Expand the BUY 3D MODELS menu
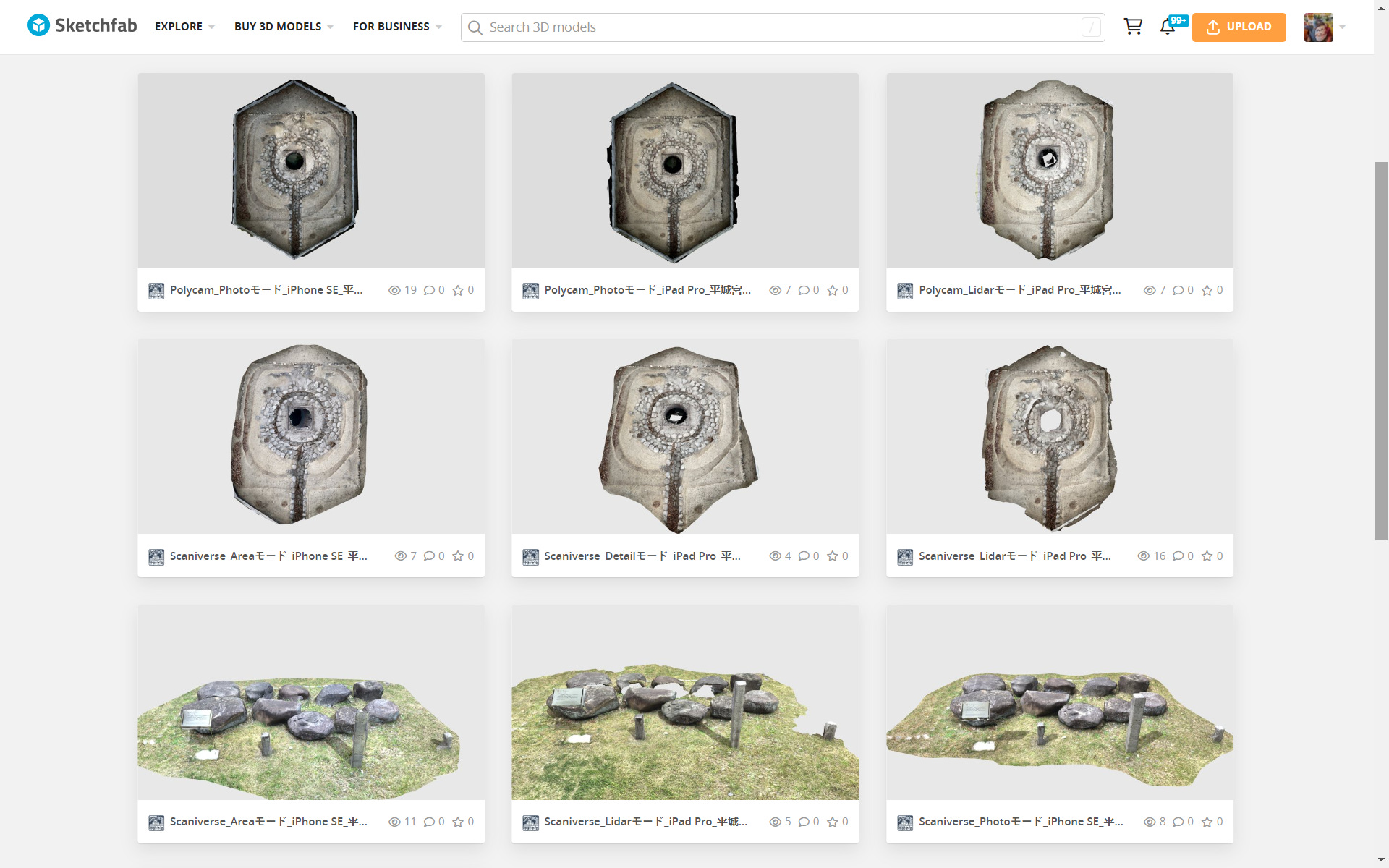Image resolution: width=1389 pixels, height=868 pixels. coord(284,27)
